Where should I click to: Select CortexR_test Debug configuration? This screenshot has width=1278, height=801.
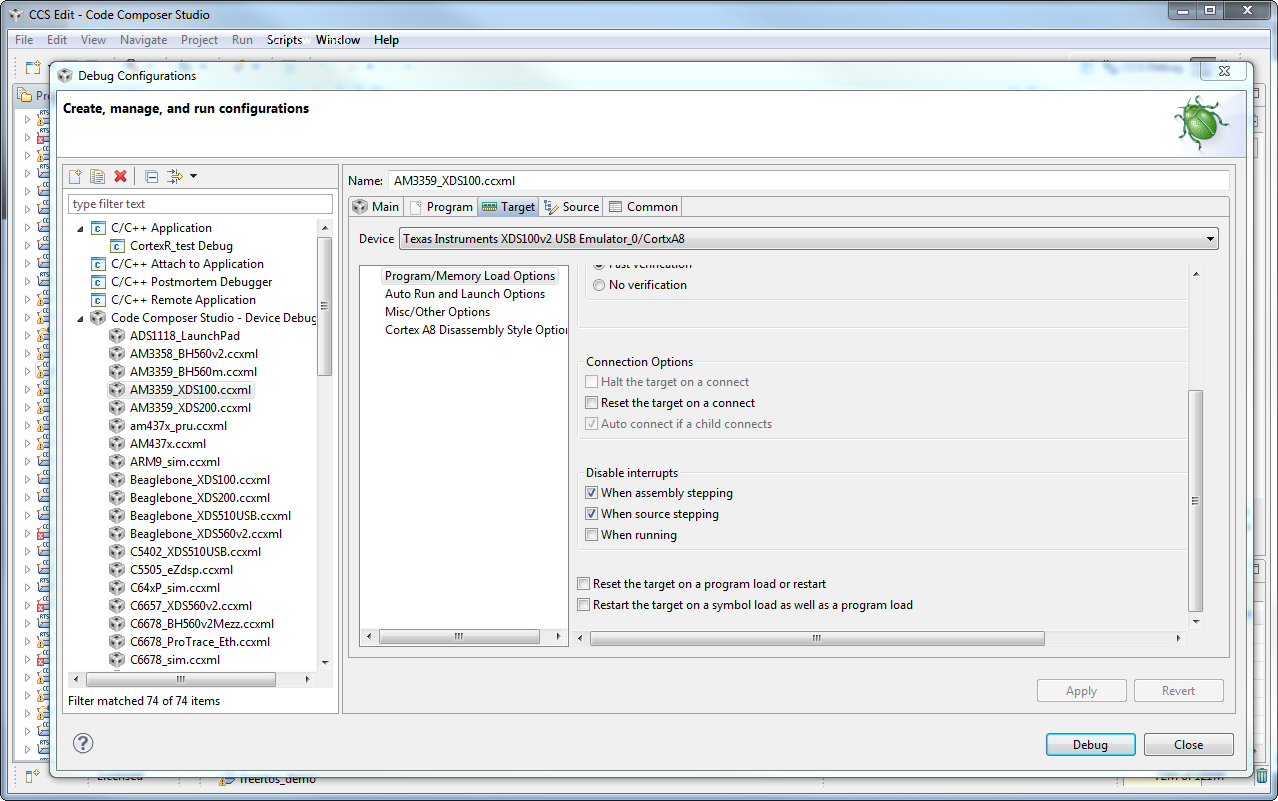[x=181, y=246]
